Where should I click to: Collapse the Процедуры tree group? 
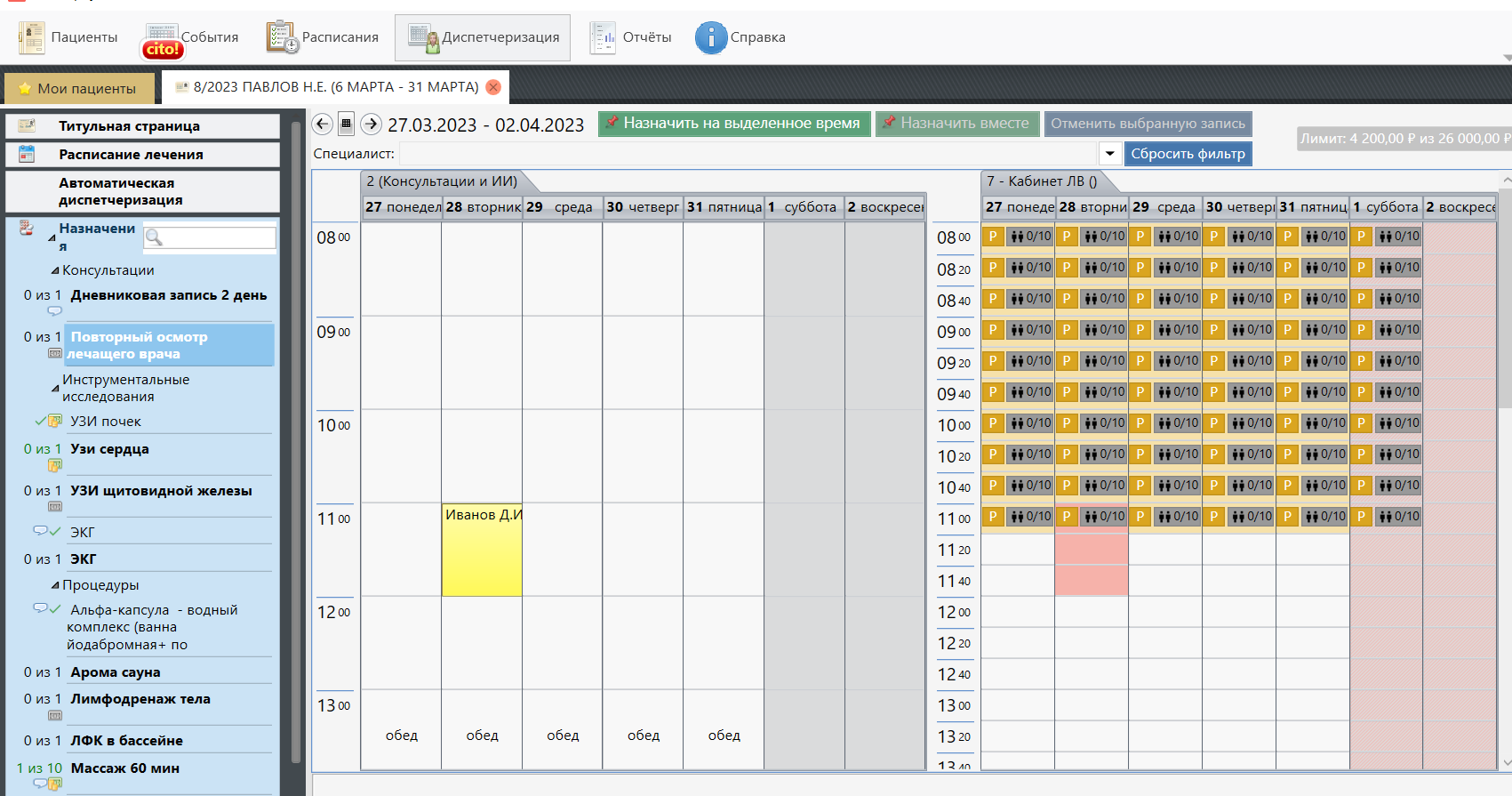(55, 585)
